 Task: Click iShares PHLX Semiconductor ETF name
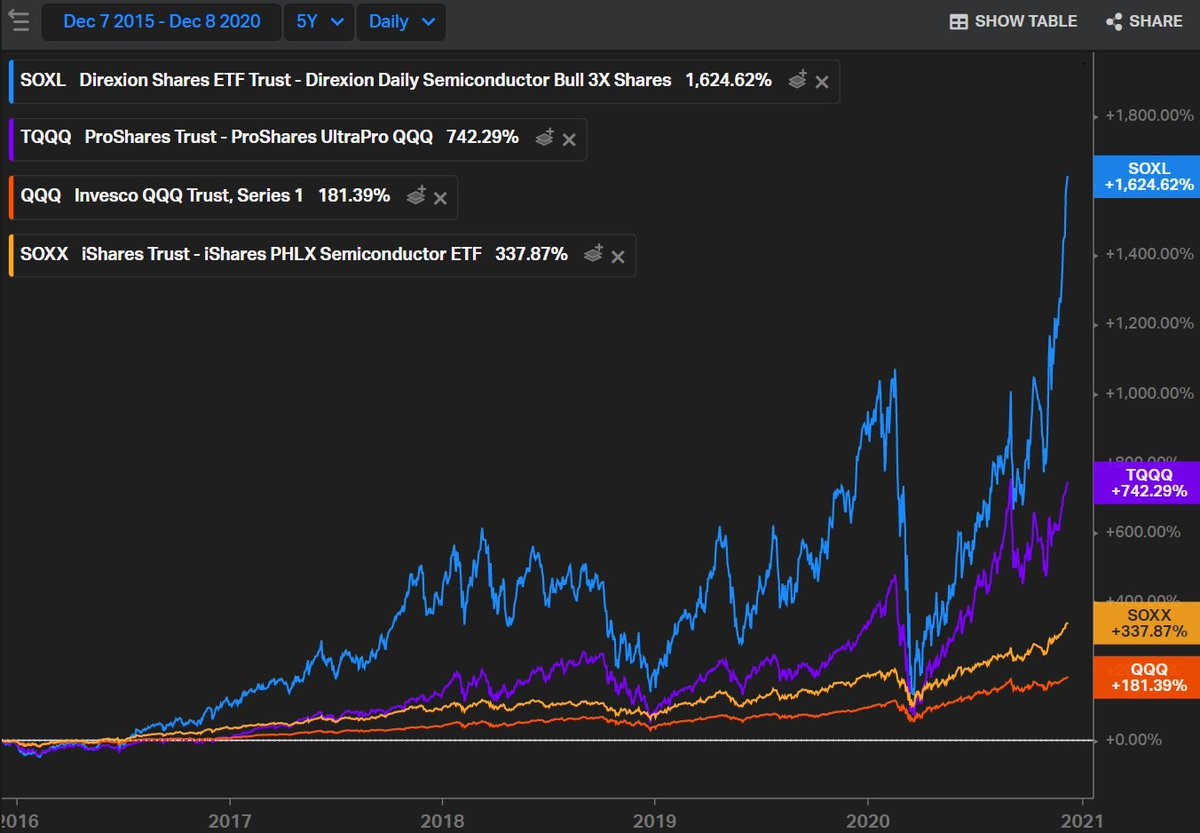pos(282,254)
